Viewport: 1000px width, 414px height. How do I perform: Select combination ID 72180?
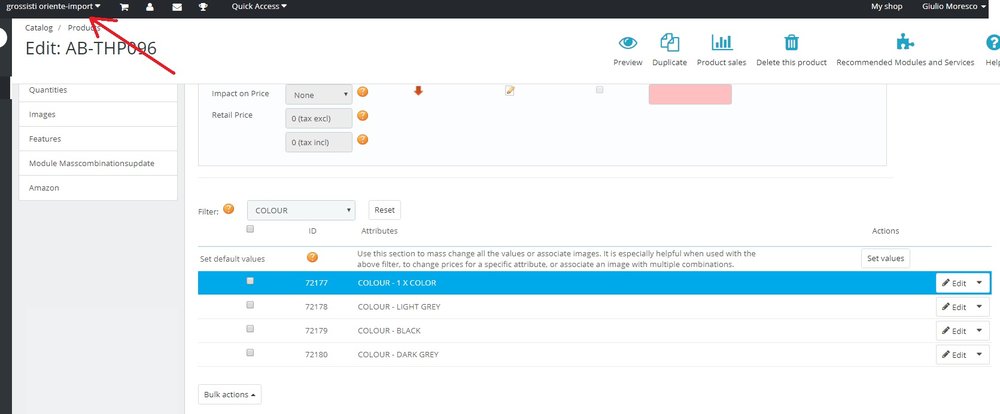[316, 355]
